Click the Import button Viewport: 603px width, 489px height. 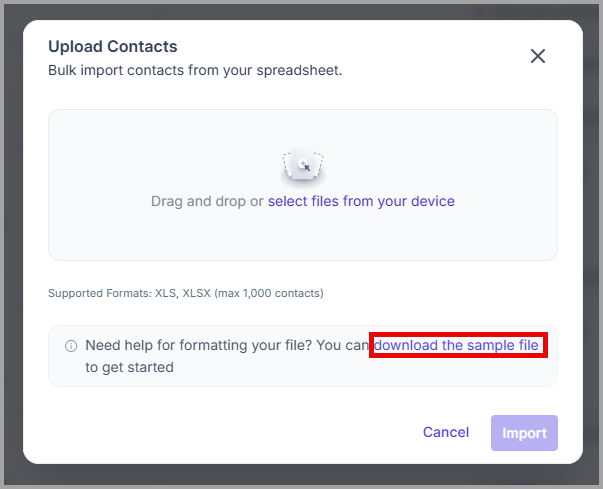pos(524,433)
